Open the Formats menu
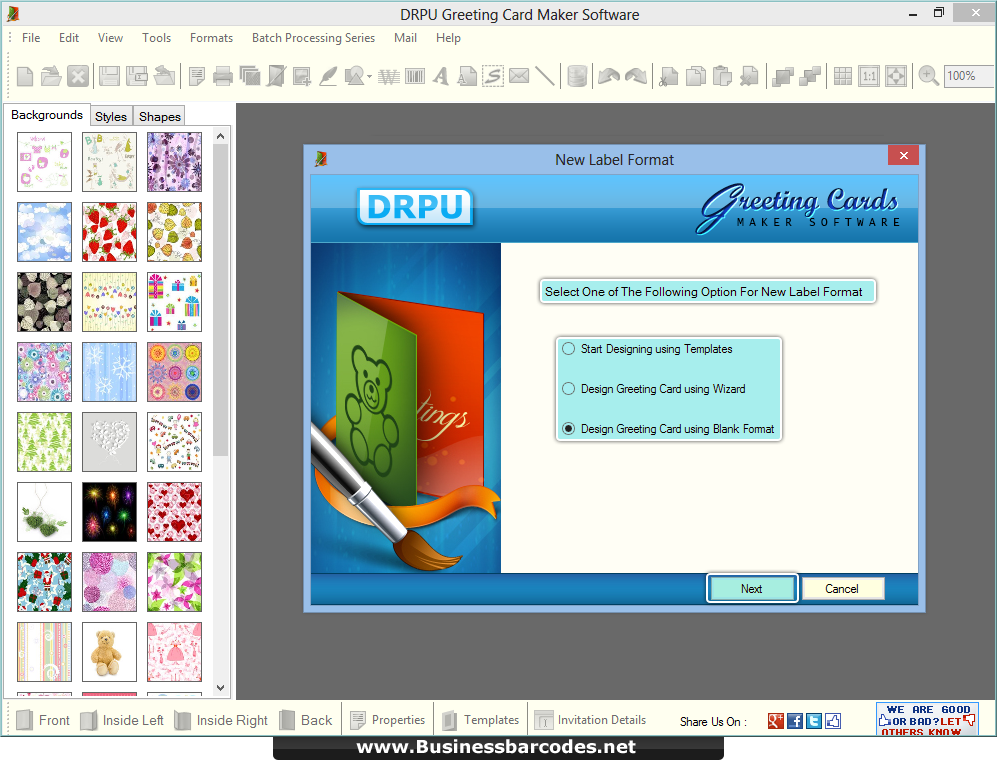The height and width of the screenshot is (760, 997). (x=211, y=38)
